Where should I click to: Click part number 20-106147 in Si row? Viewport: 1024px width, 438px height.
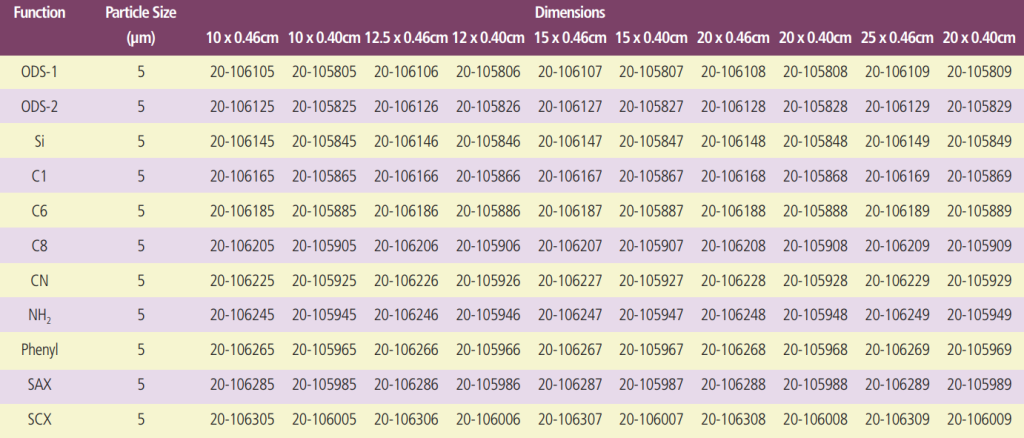(568, 142)
